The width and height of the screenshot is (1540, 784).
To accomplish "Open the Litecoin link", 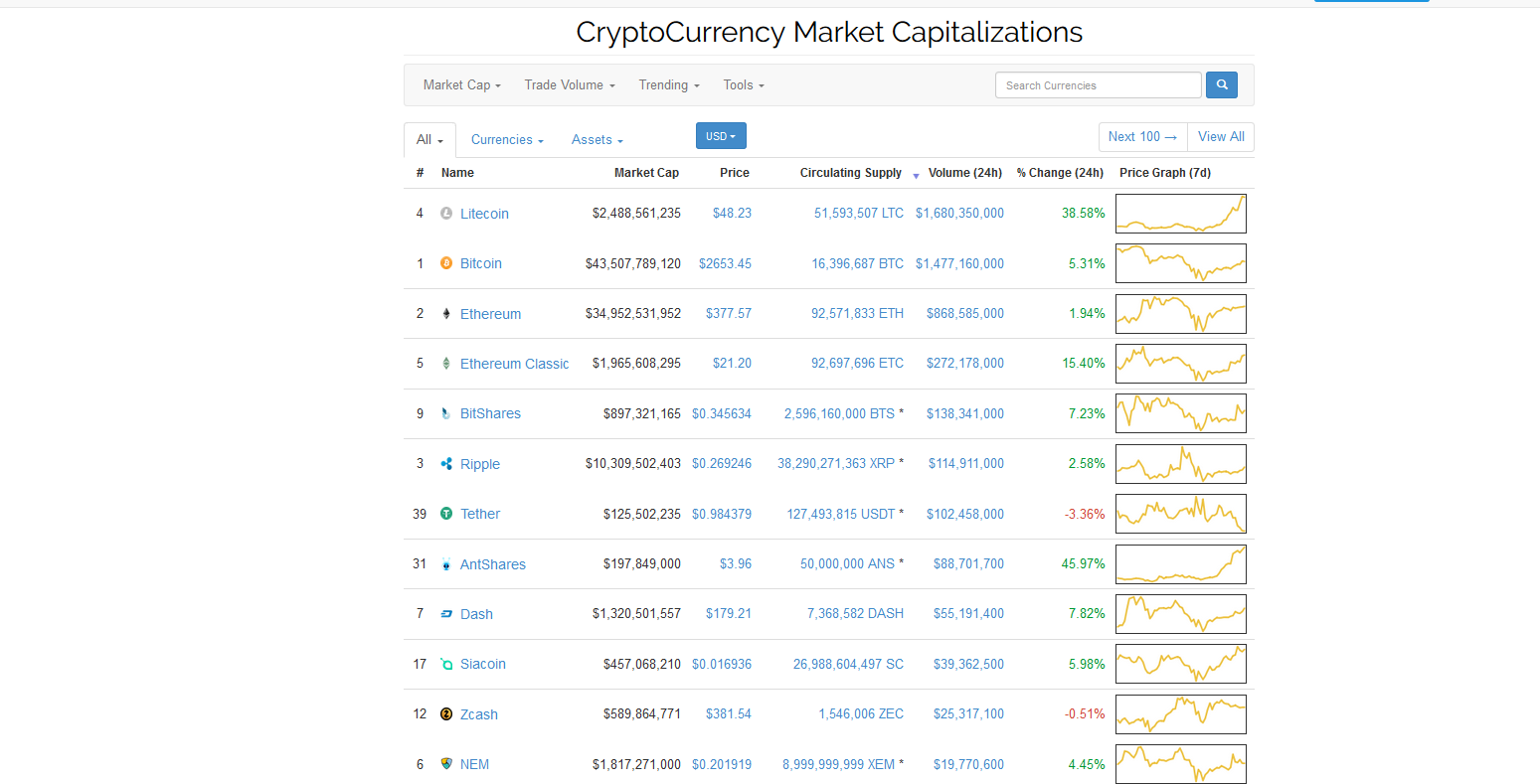I will [484, 214].
